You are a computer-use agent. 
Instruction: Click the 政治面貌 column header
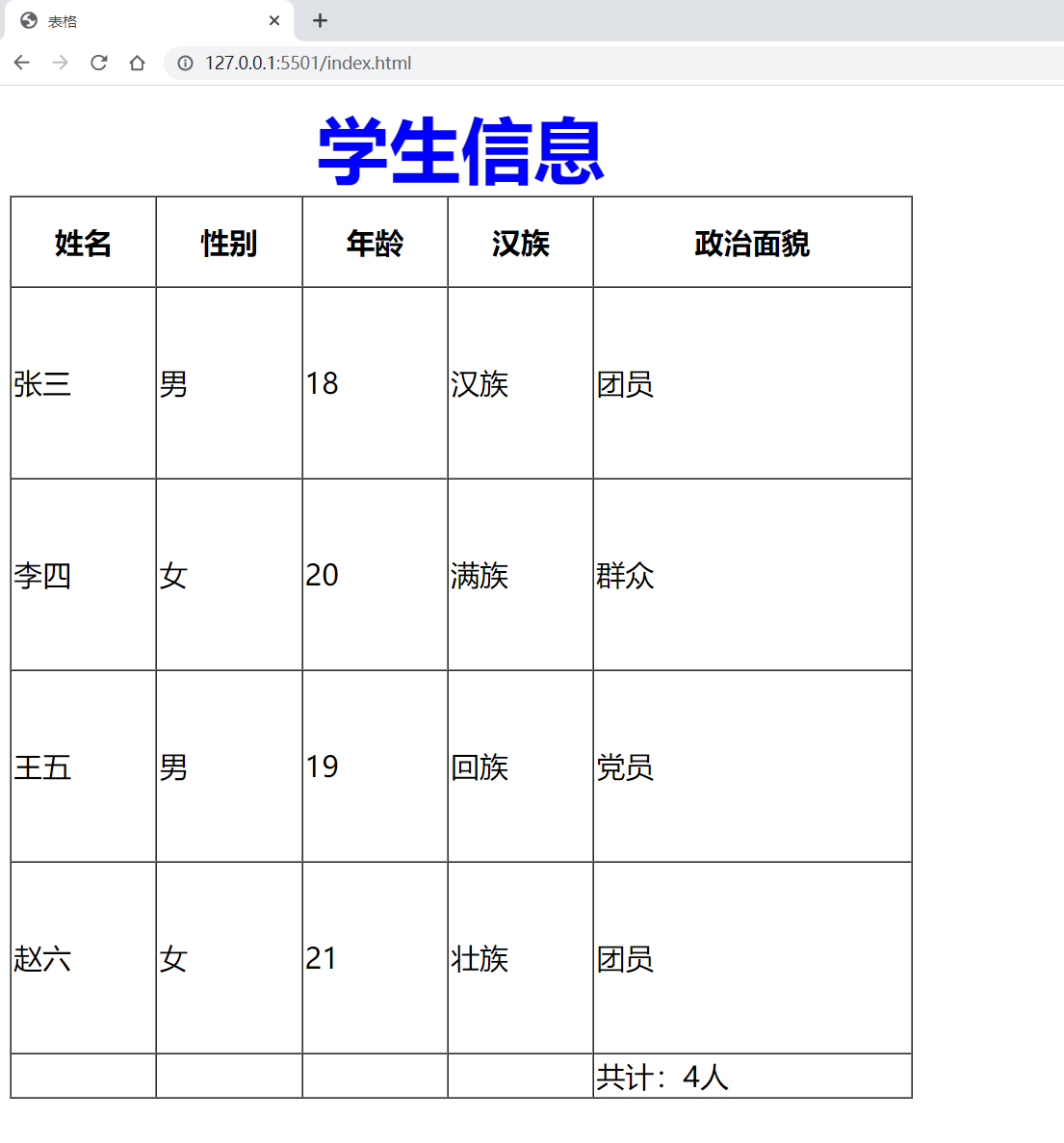pos(752,242)
